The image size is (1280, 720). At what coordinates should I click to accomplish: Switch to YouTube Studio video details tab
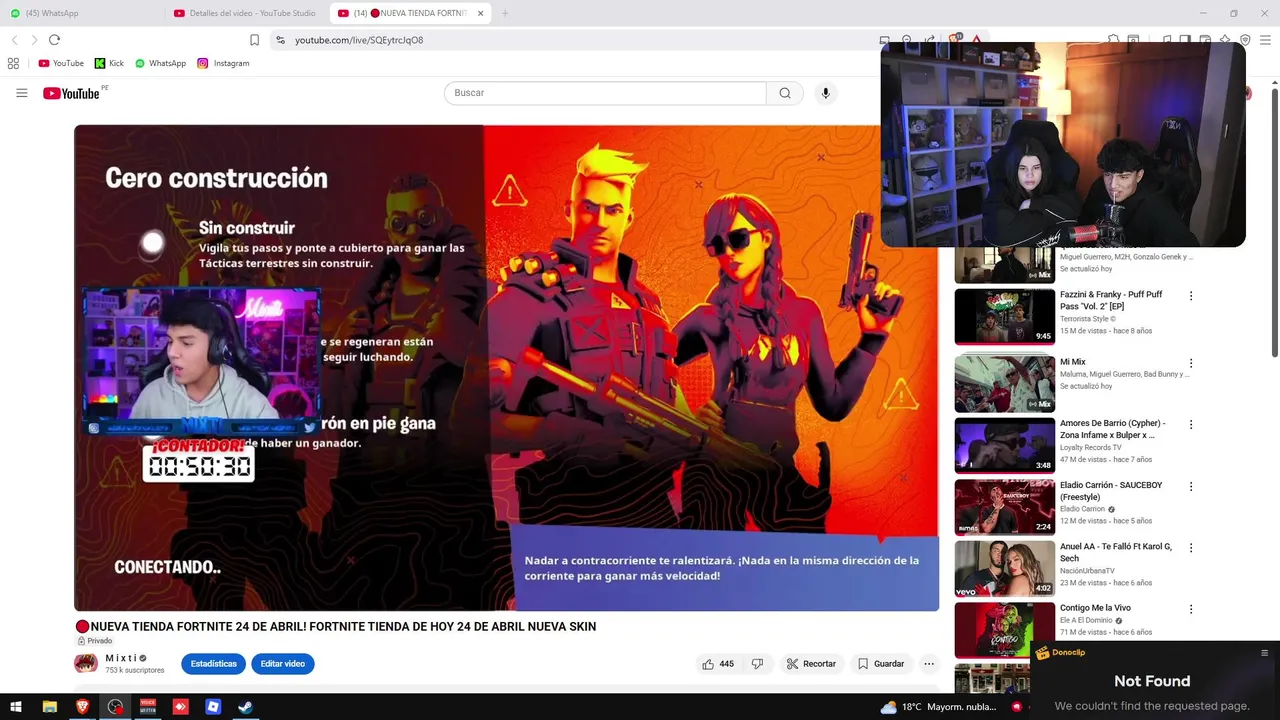[245, 13]
